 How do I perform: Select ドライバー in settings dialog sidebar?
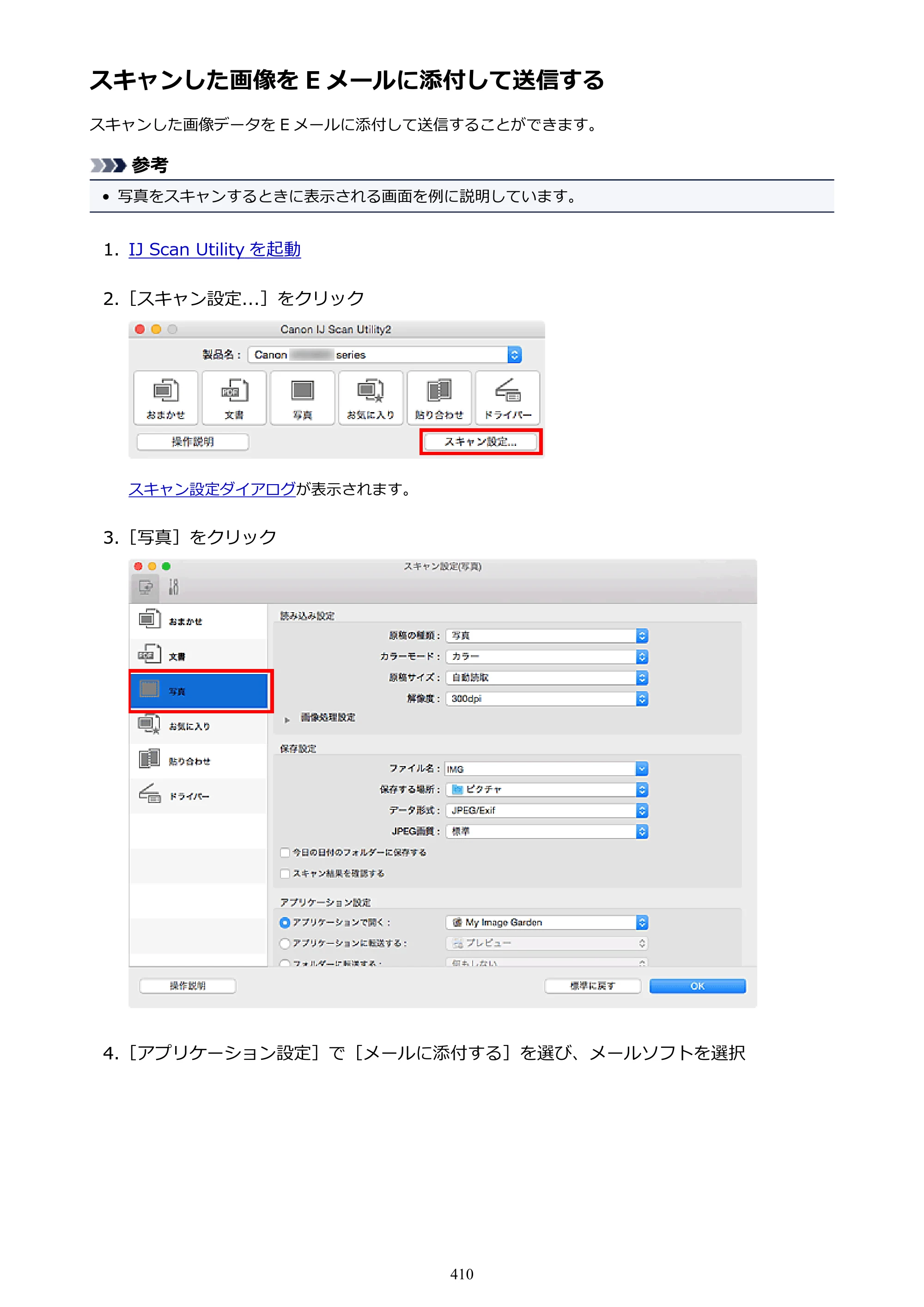(x=198, y=795)
